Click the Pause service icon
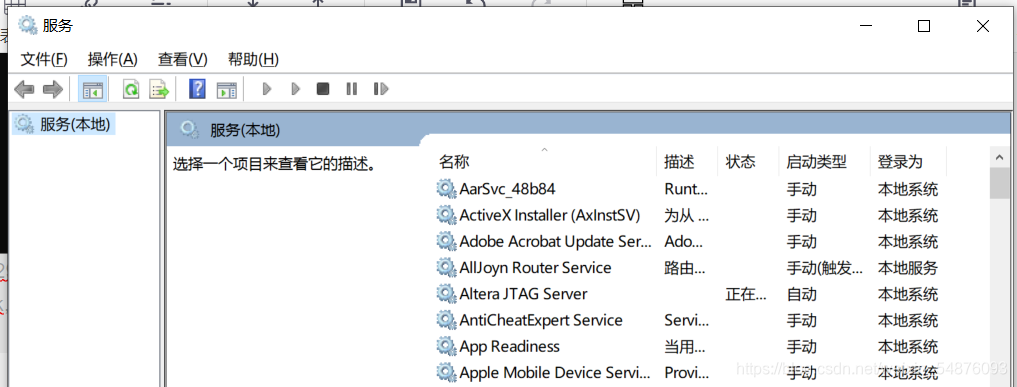1017x387 pixels. click(352, 89)
